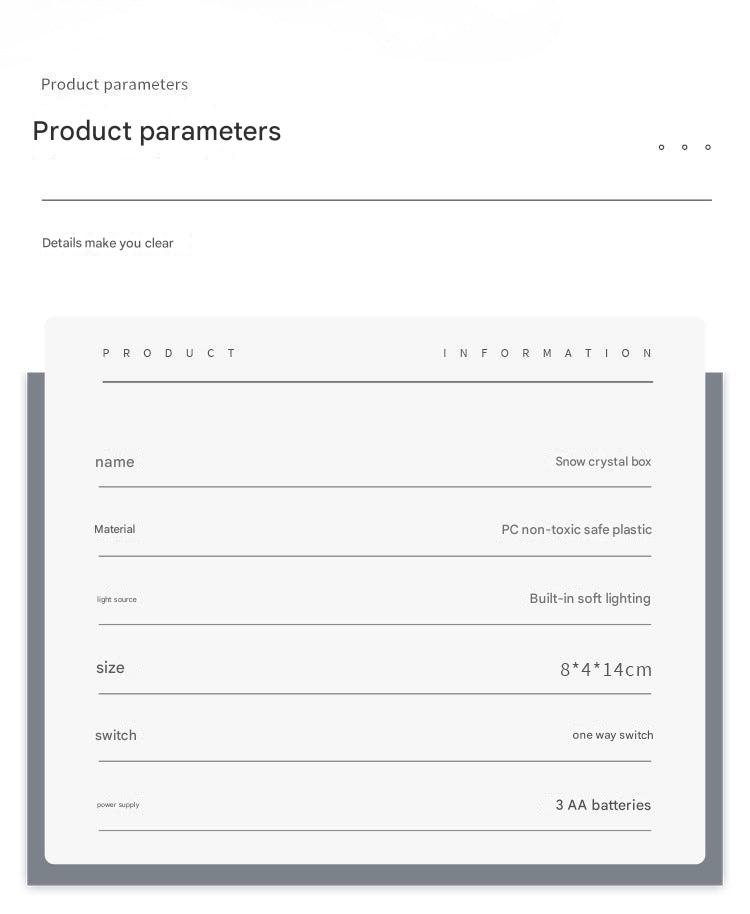750x914 pixels.
Task: Select the 'name' row label
Action: pyautogui.click(x=114, y=462)
